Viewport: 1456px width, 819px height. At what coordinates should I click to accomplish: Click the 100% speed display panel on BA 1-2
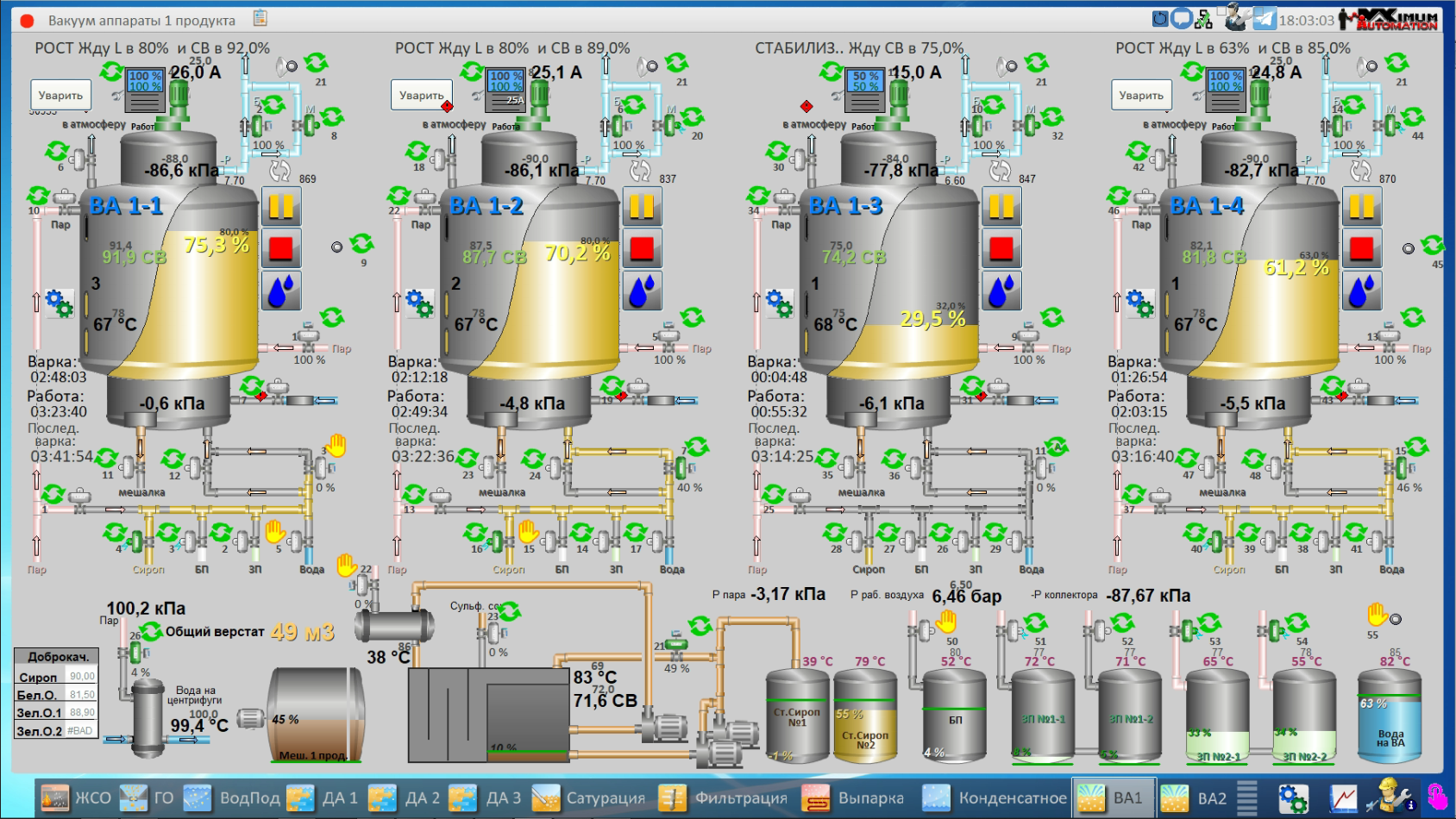[505, 82]
